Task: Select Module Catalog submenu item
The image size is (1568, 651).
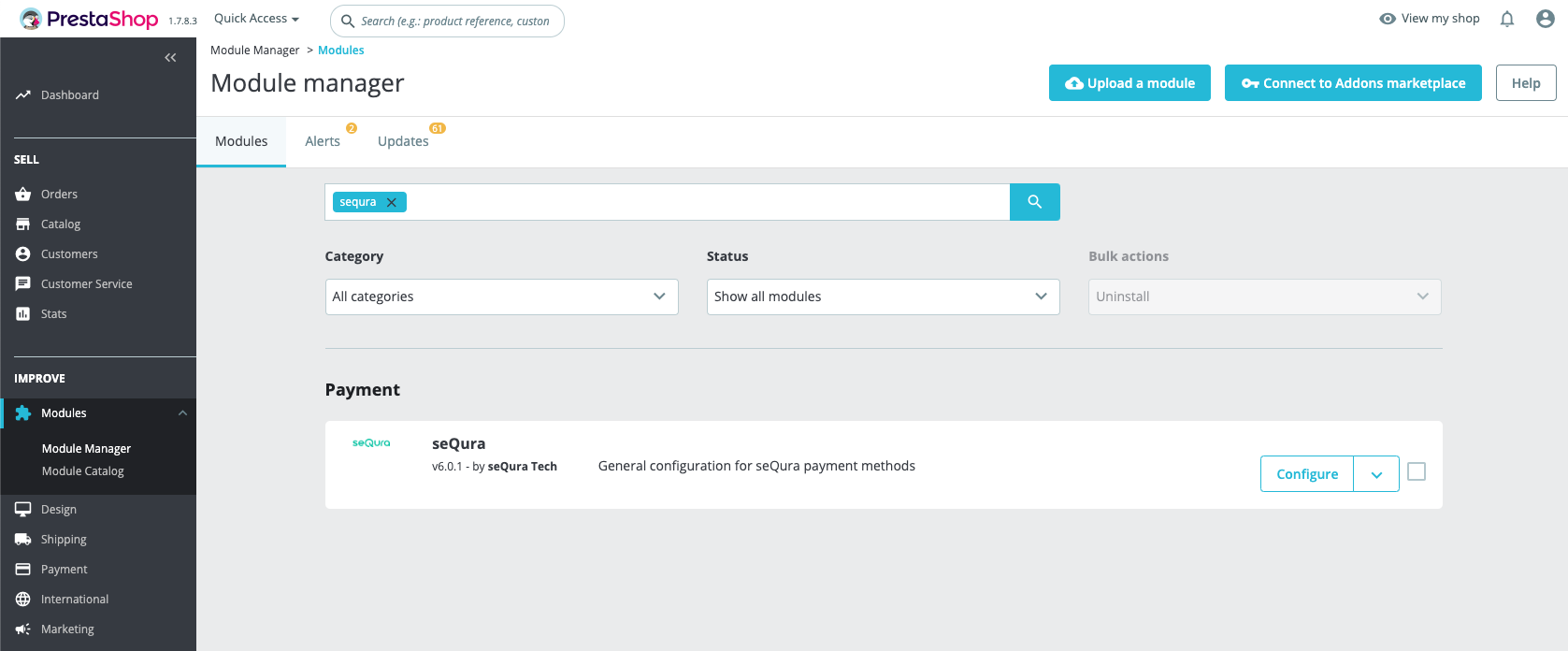Action: tap(83, 471)
